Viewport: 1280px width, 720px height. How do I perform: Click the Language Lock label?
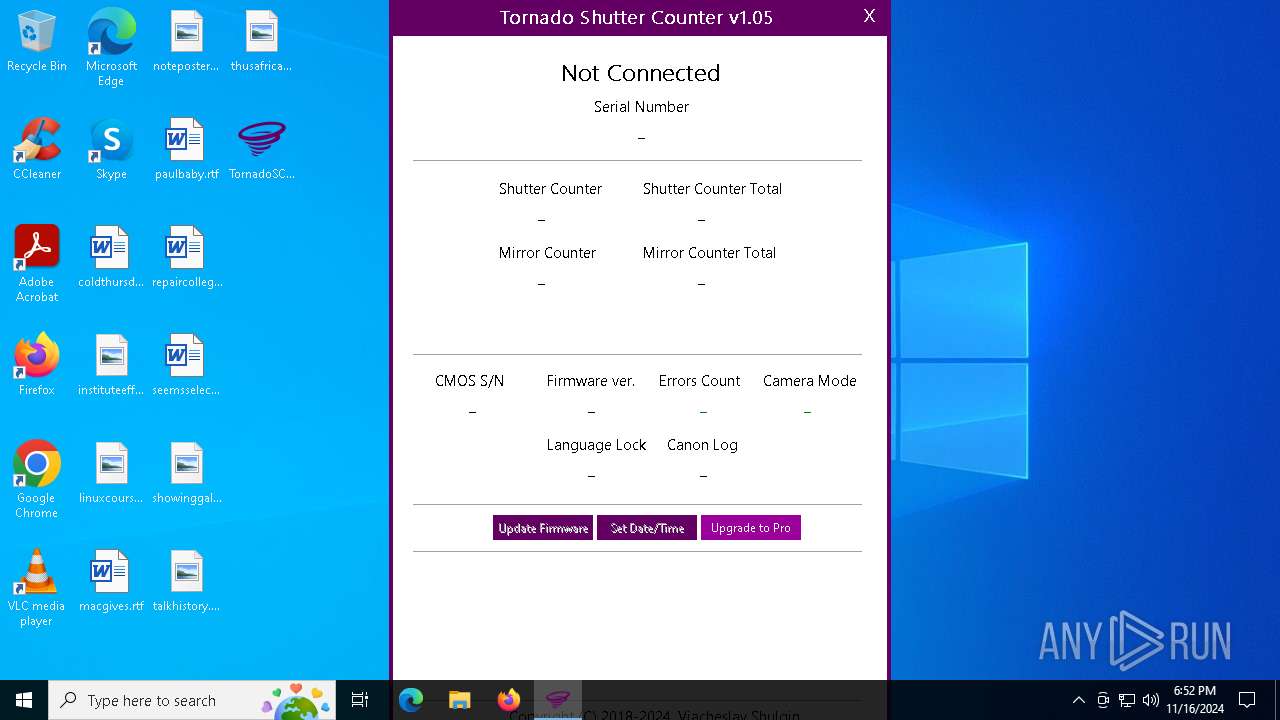pyautogui.click(x=596, y=445)
